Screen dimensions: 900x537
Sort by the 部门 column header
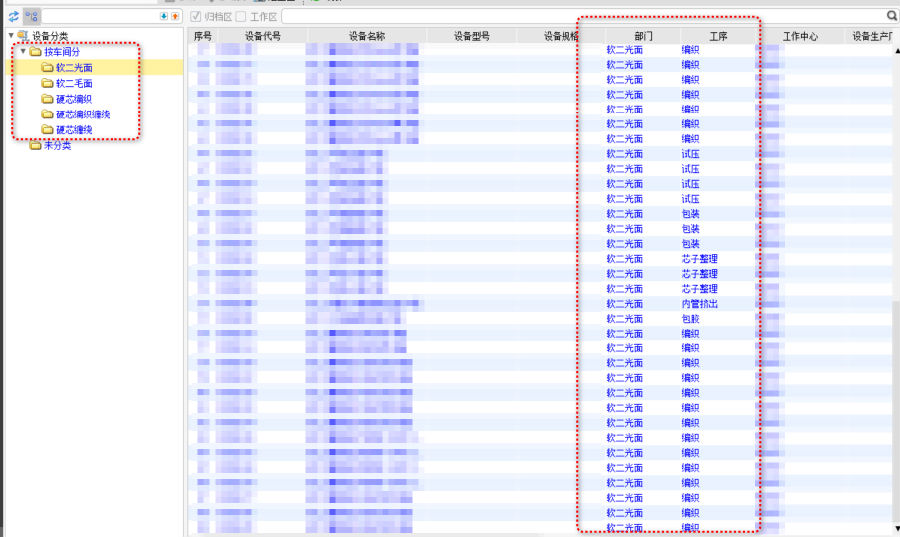pos(643,36)
